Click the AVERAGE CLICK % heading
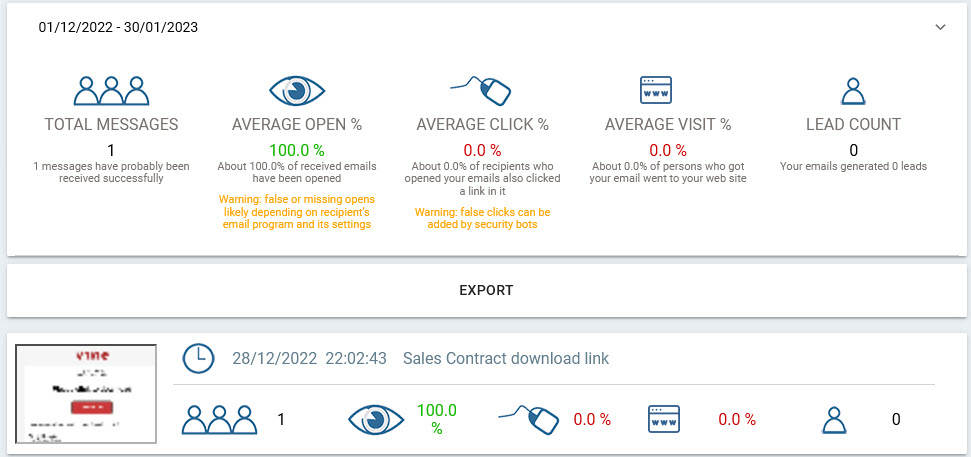 click(x=482, y=125)
